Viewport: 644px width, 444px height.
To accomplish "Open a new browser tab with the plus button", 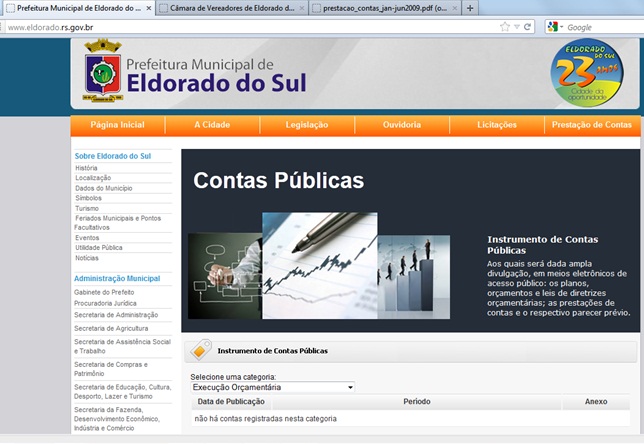I will [x=470, y=8].
